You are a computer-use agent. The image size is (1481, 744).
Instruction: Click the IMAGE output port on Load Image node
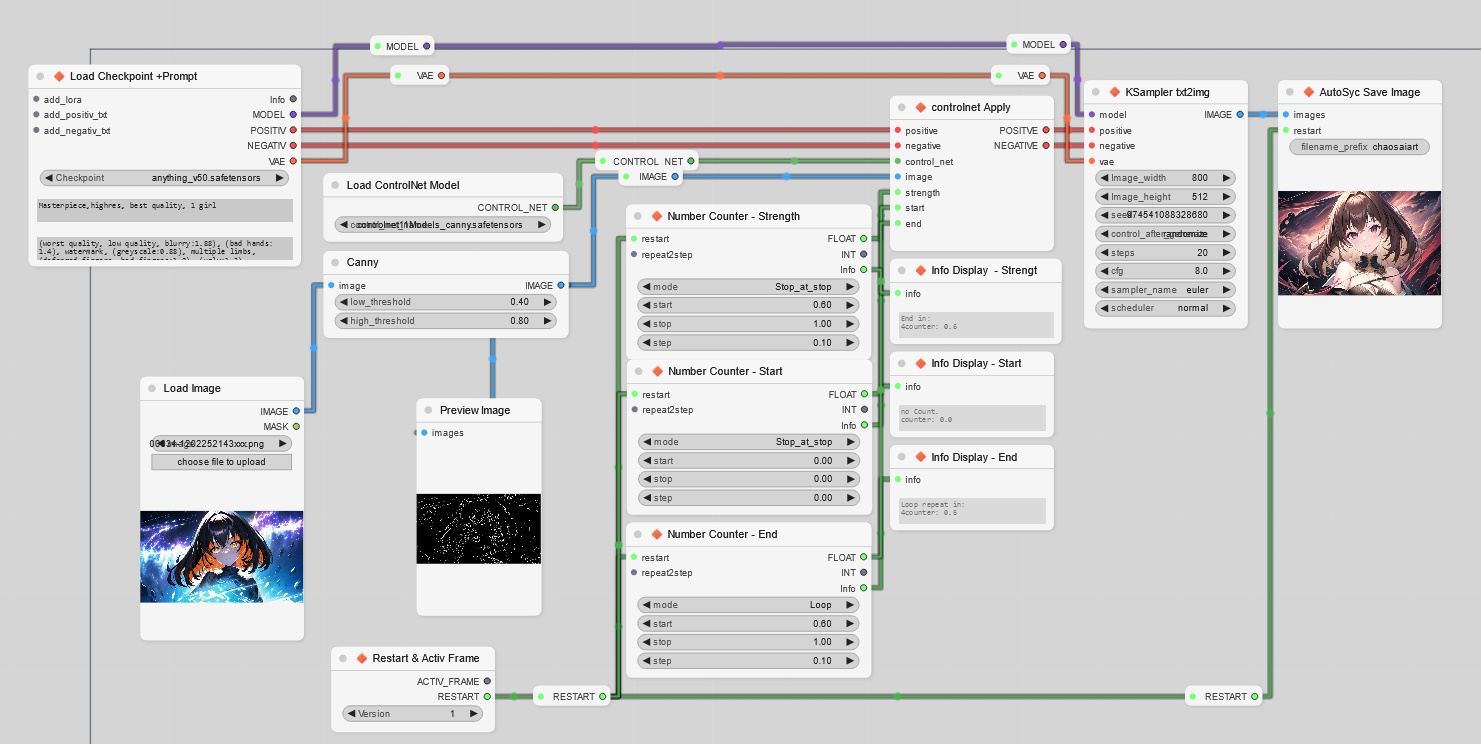(x=297, y=411)
